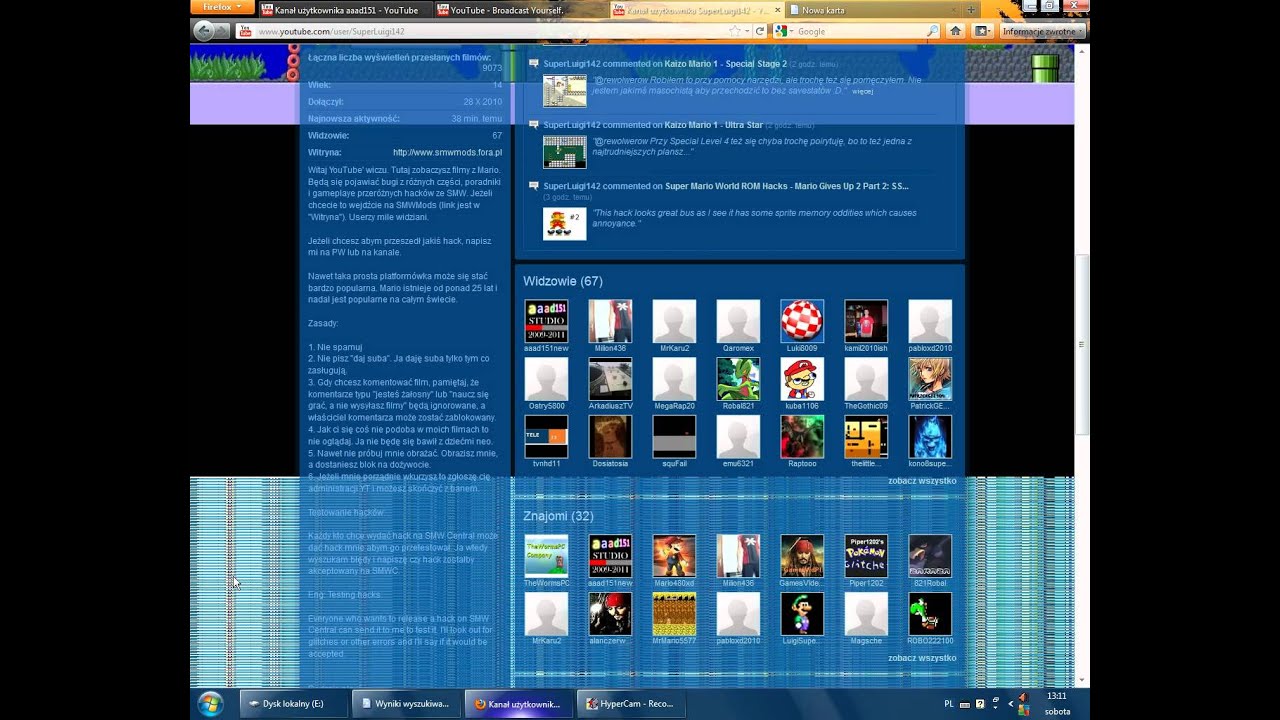Expand comment with the więcej link
Image resolution: width=1280 pixels, height=720 pixels.
(862, 91)
